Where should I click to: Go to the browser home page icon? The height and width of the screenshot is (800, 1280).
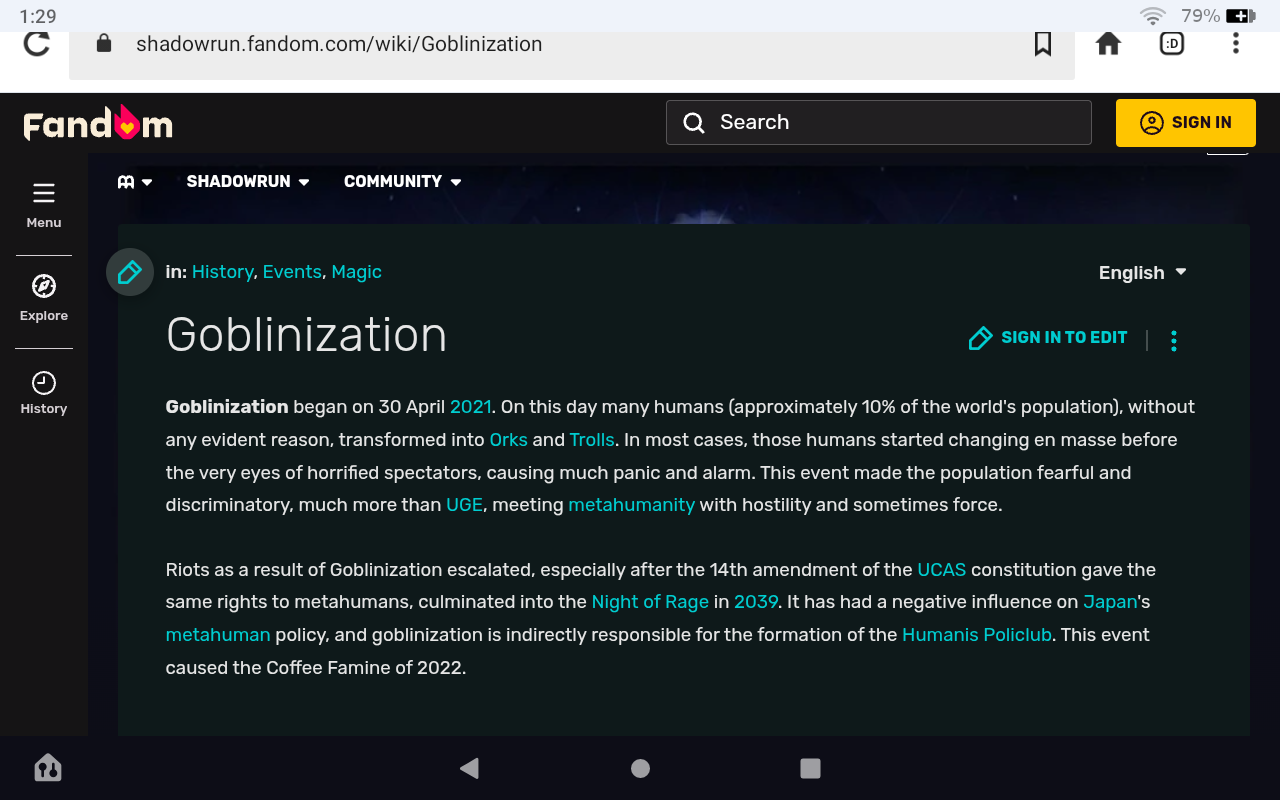pyautogui.click(x=1108, y=44)
